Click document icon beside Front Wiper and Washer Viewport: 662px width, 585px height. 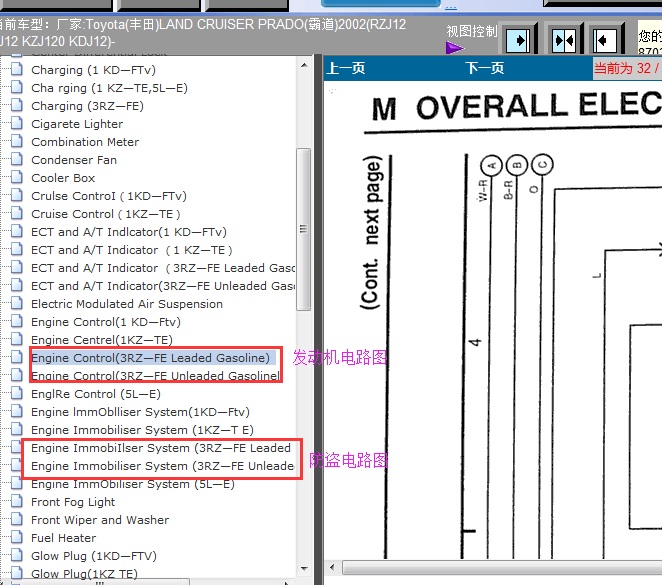pos(17,519)
